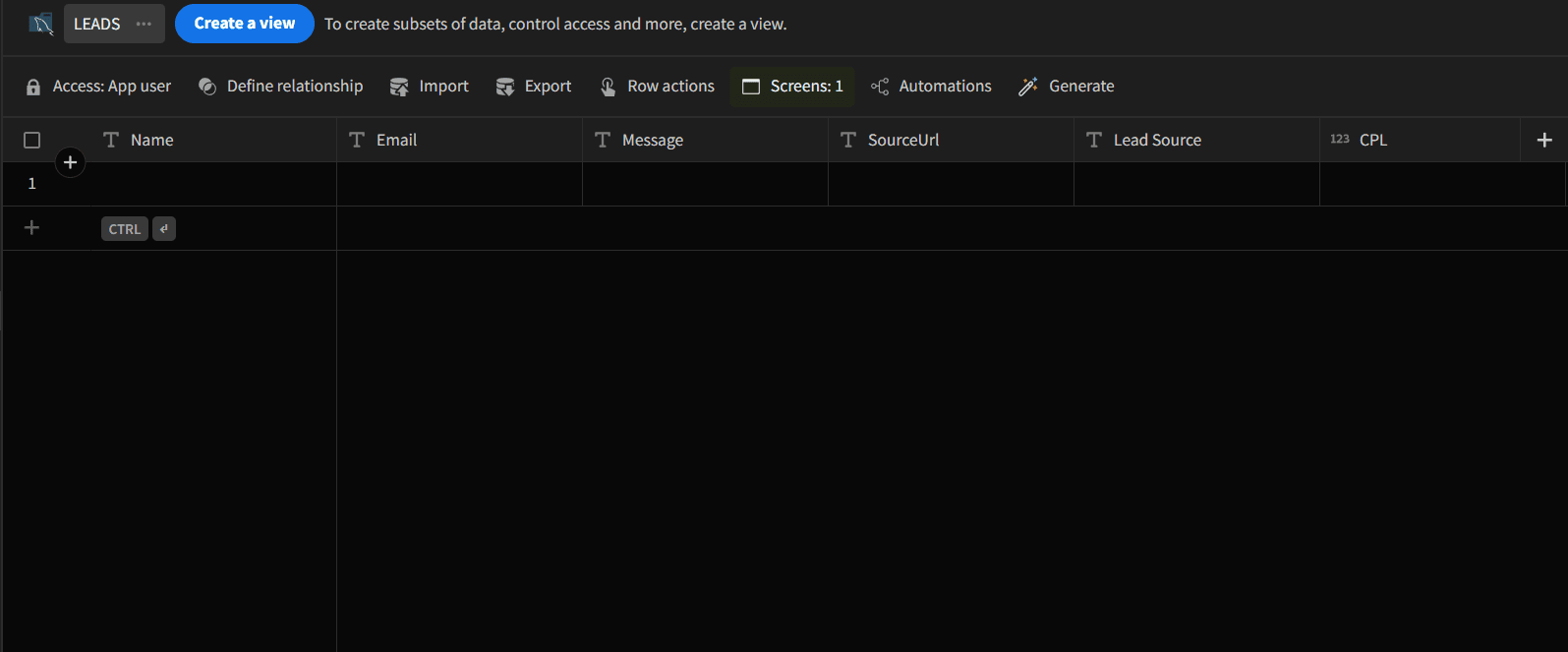Click the Email cell in row 1
Image resolution: width=1568 pixels, height=652 pixels.
point(460,184)
